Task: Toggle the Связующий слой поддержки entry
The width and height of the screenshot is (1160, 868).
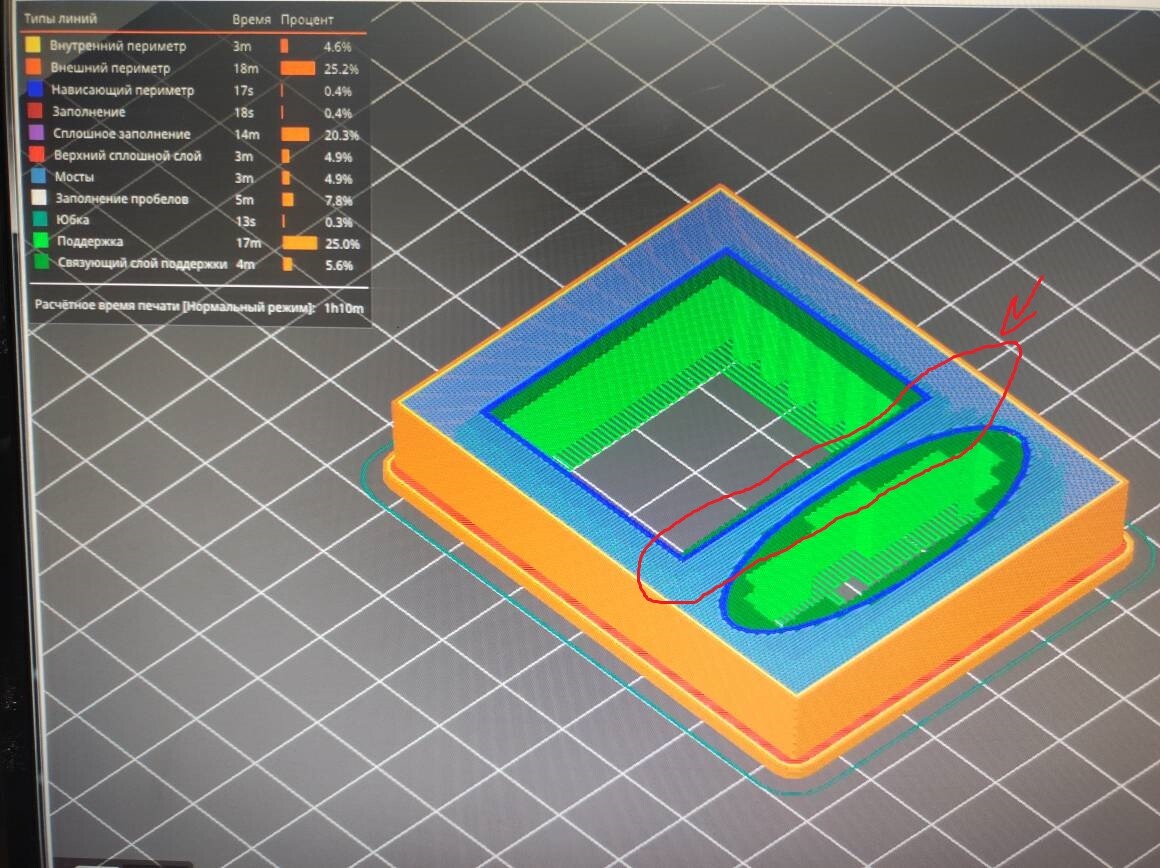Action: [142, 263]
